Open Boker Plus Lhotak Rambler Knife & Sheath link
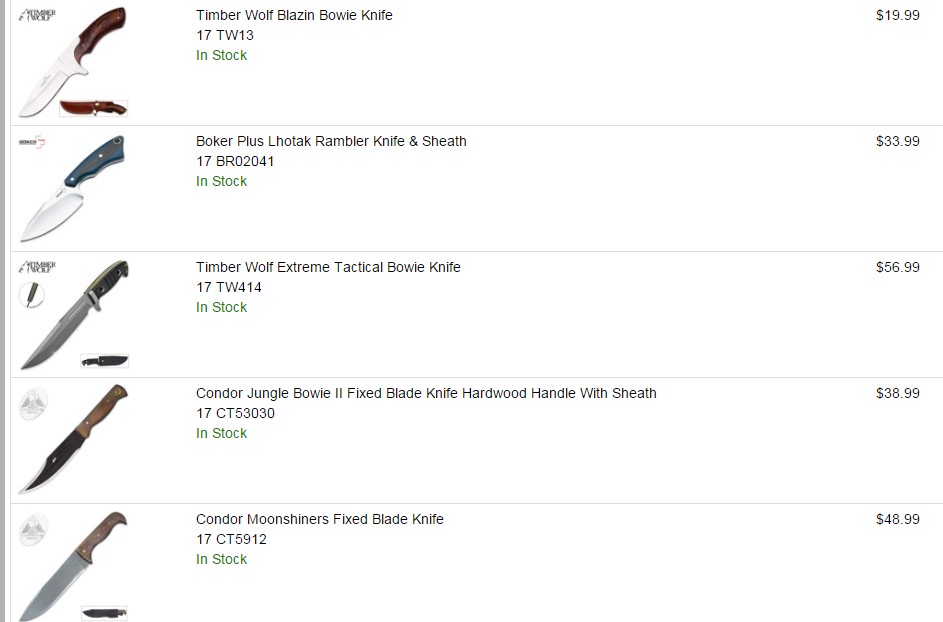Screen dimensions: 943x622 coord(331,141)
